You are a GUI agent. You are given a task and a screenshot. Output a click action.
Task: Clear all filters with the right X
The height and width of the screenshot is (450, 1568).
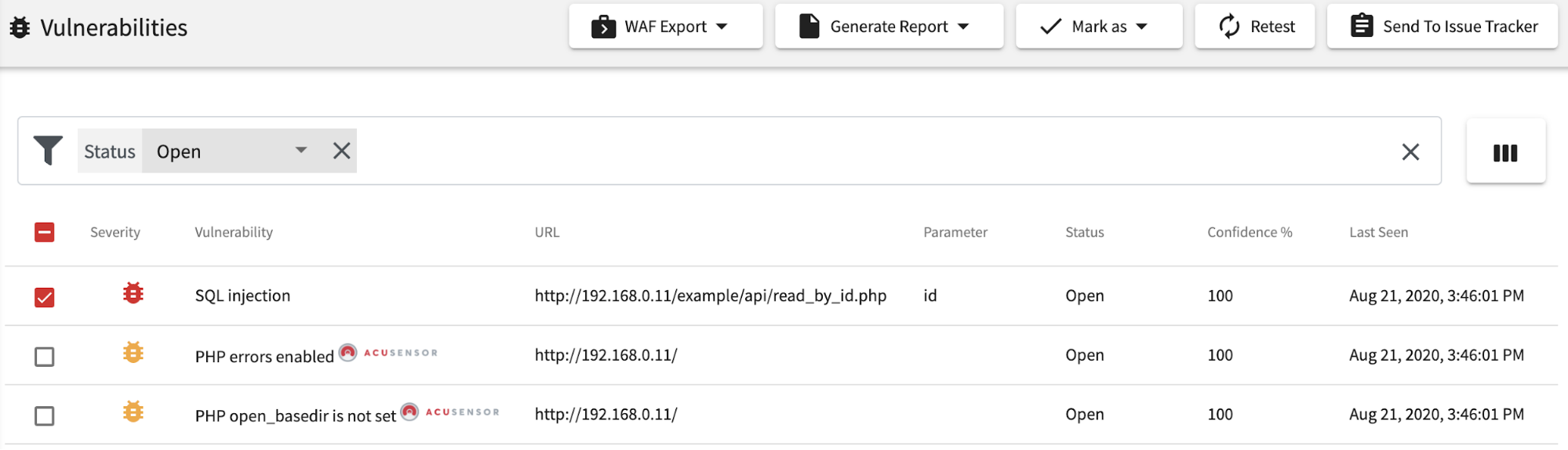pyautogui.click(x=1410, y=152)
